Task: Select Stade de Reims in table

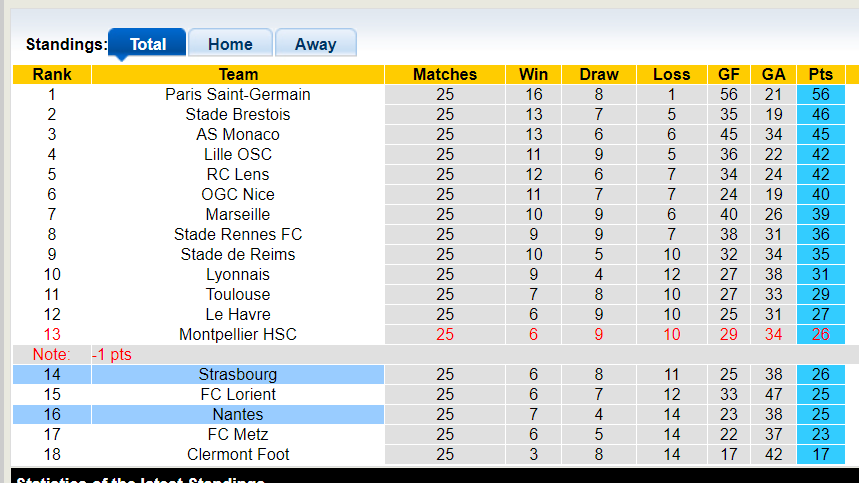Action: point(238,254)
